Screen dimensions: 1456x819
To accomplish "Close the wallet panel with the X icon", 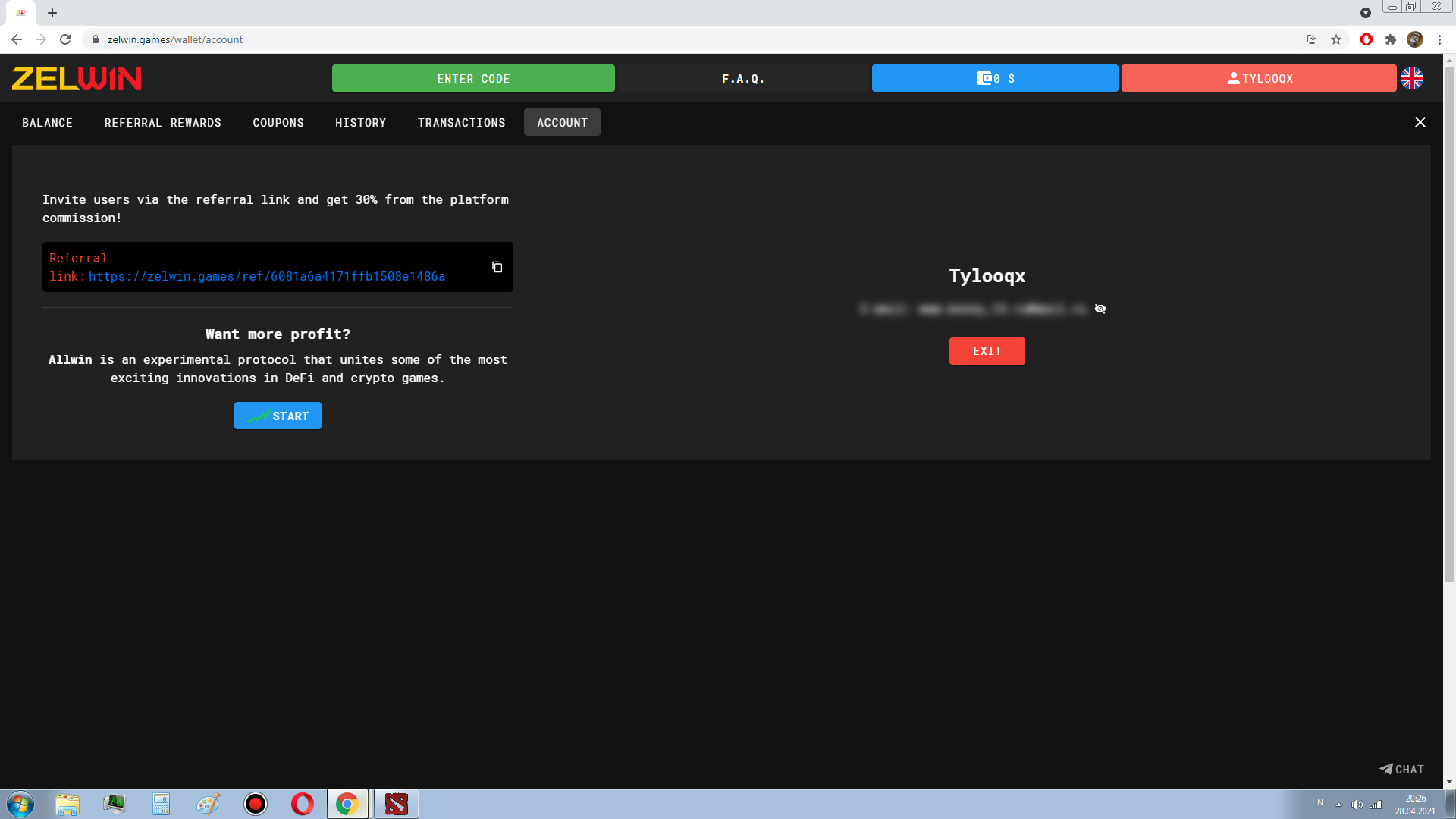I will (1420, 122).
